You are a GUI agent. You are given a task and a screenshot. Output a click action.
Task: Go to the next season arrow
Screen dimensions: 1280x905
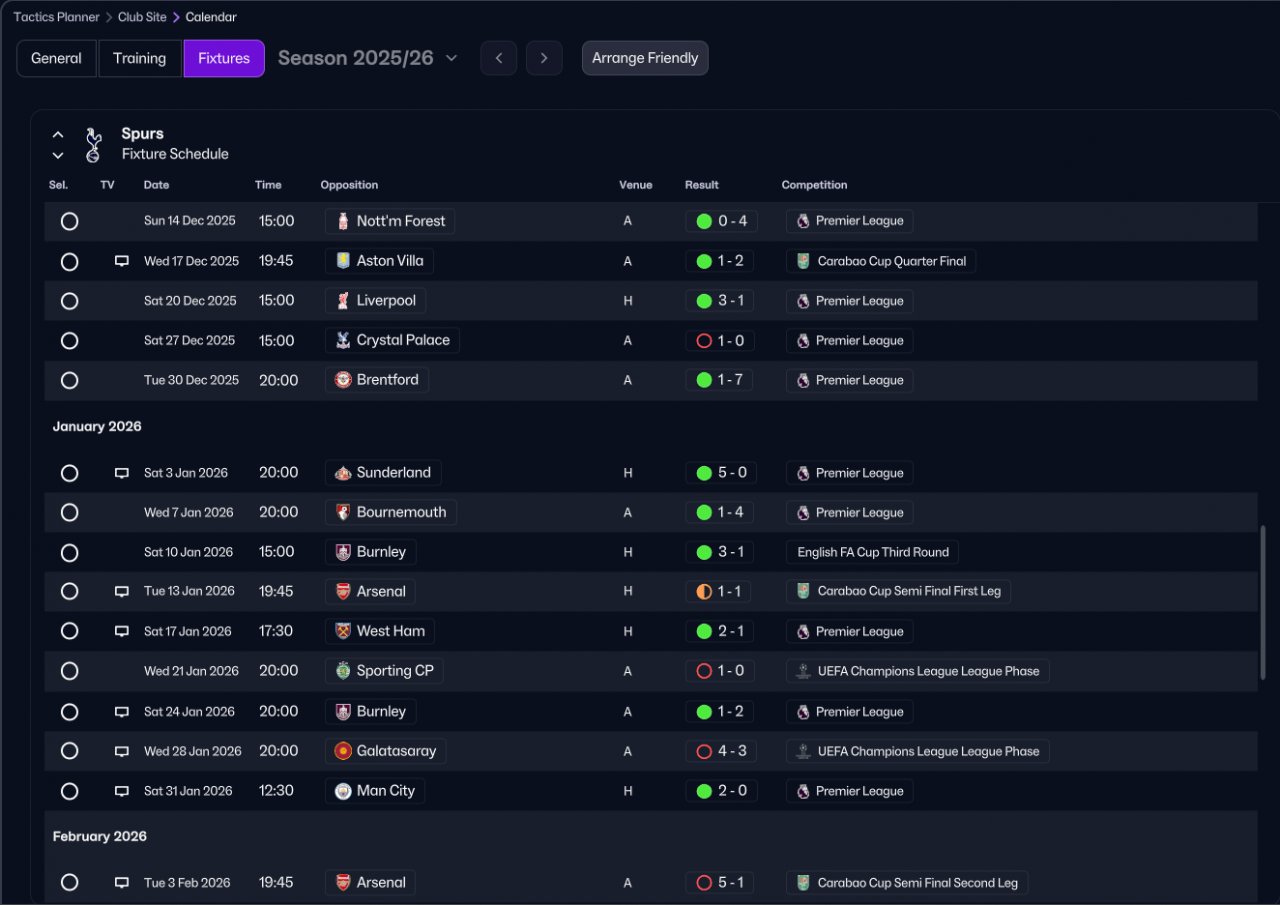(544, 58)
